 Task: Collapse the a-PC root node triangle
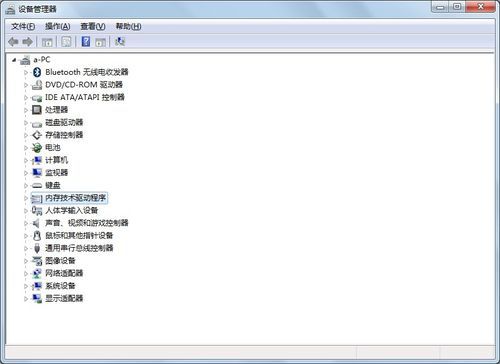point(14,60)
